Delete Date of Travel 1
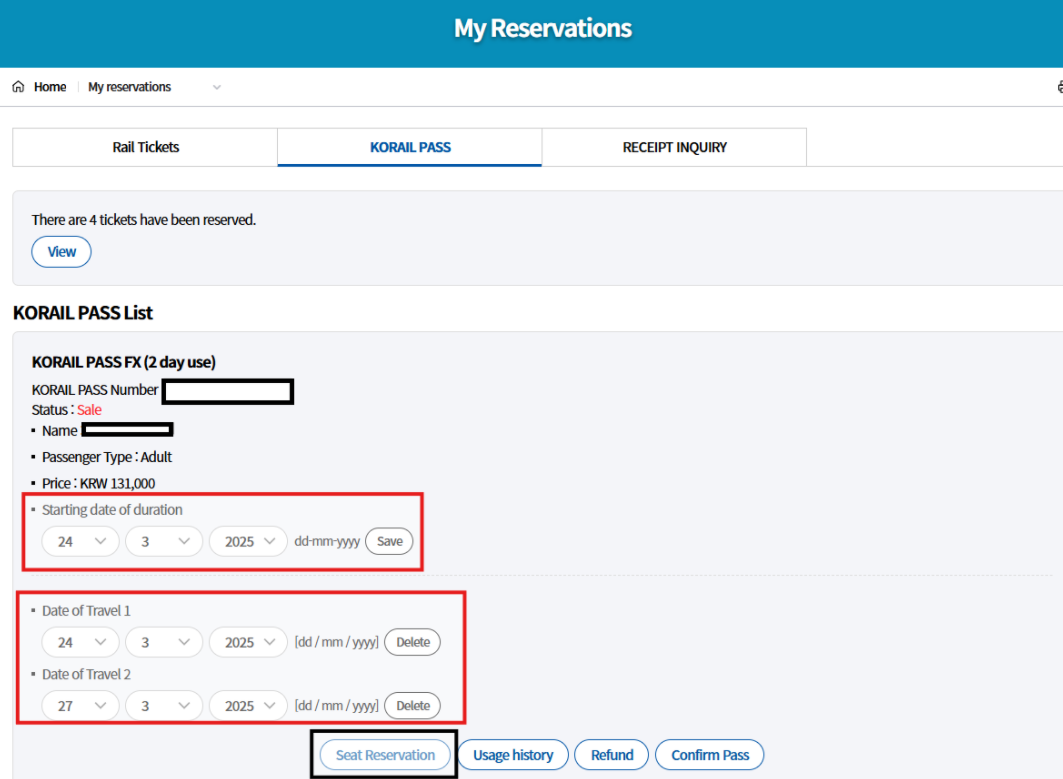 412,642
